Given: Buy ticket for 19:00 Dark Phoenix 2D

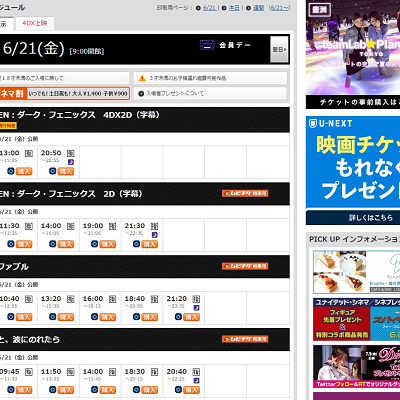Looking at the screenshot, I should coord(108,244).
